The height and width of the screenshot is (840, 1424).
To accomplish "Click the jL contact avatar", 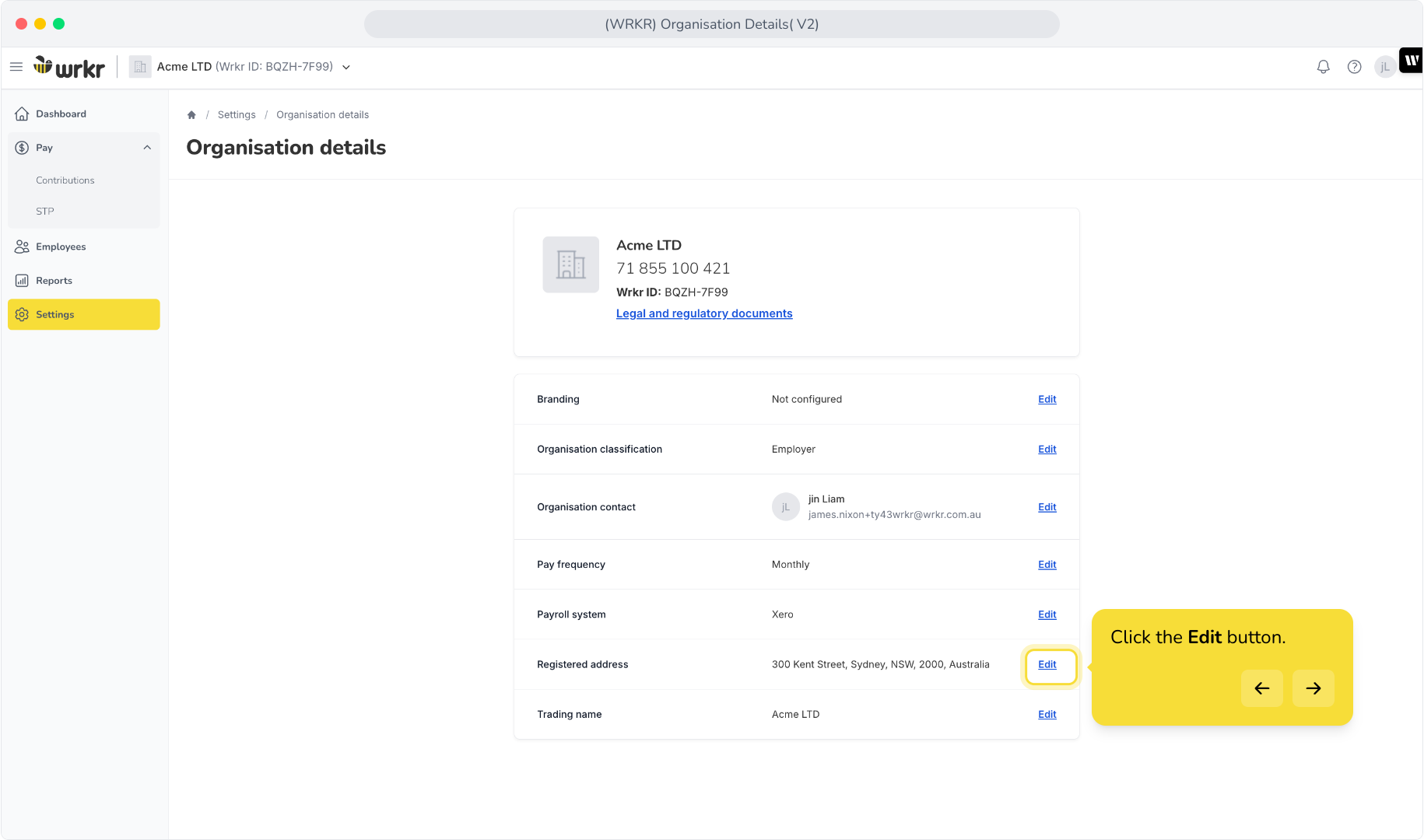I will [x=786, y=507].
